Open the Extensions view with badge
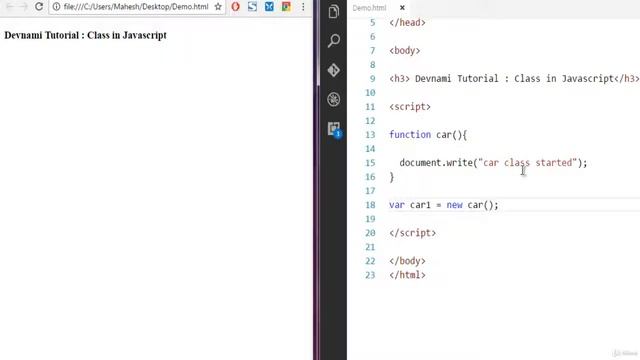The image size is (640, 360). [334, 129]
